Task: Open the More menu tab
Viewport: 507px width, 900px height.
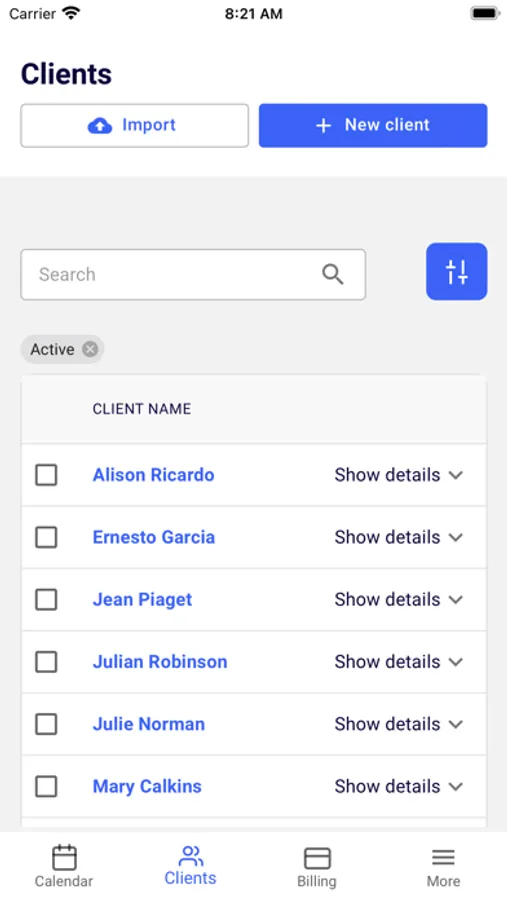Action: pyautogui.click(x=443, y=867)
